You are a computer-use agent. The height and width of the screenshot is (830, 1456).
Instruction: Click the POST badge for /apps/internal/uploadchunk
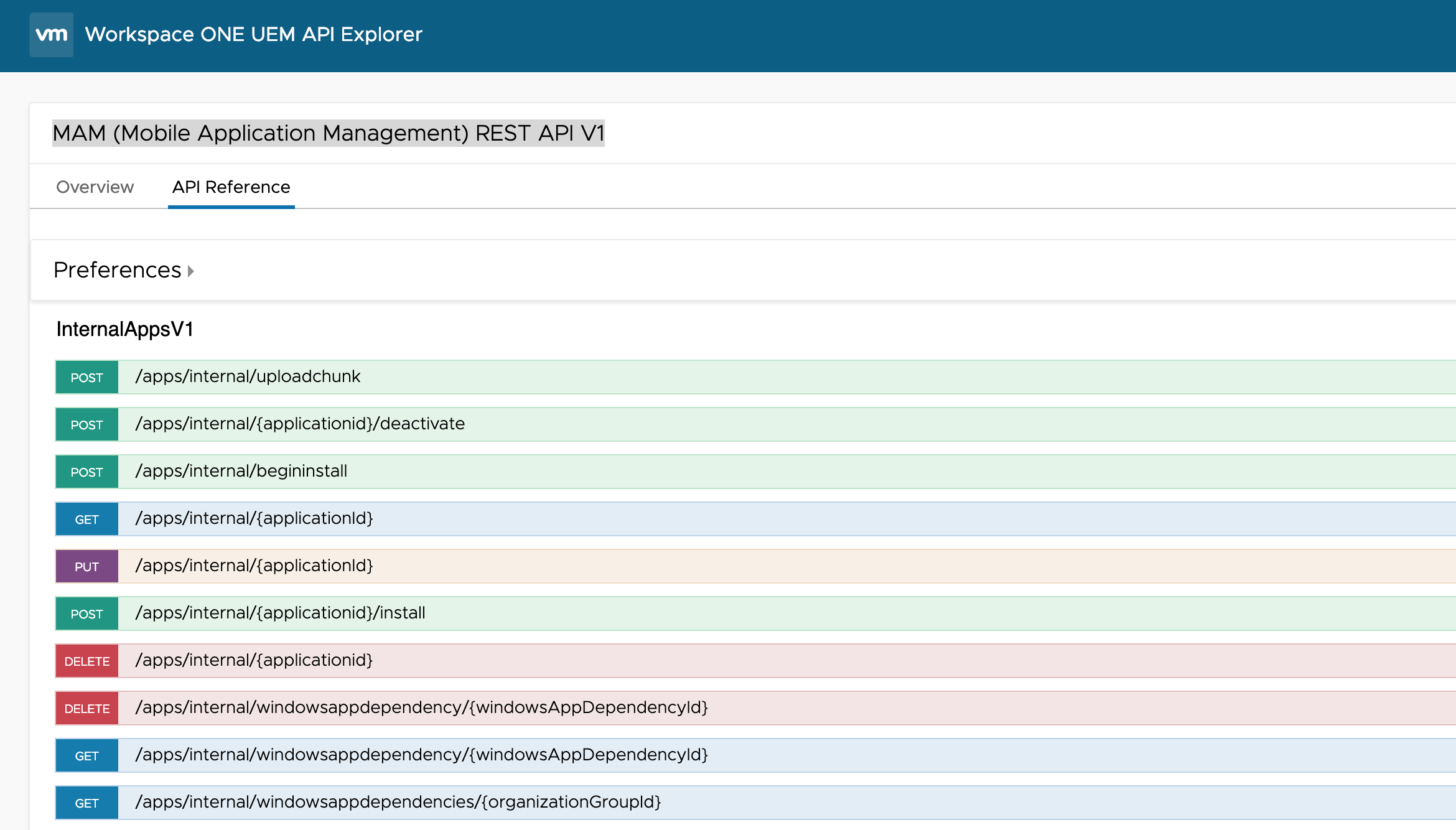click(x=86, y=377)
